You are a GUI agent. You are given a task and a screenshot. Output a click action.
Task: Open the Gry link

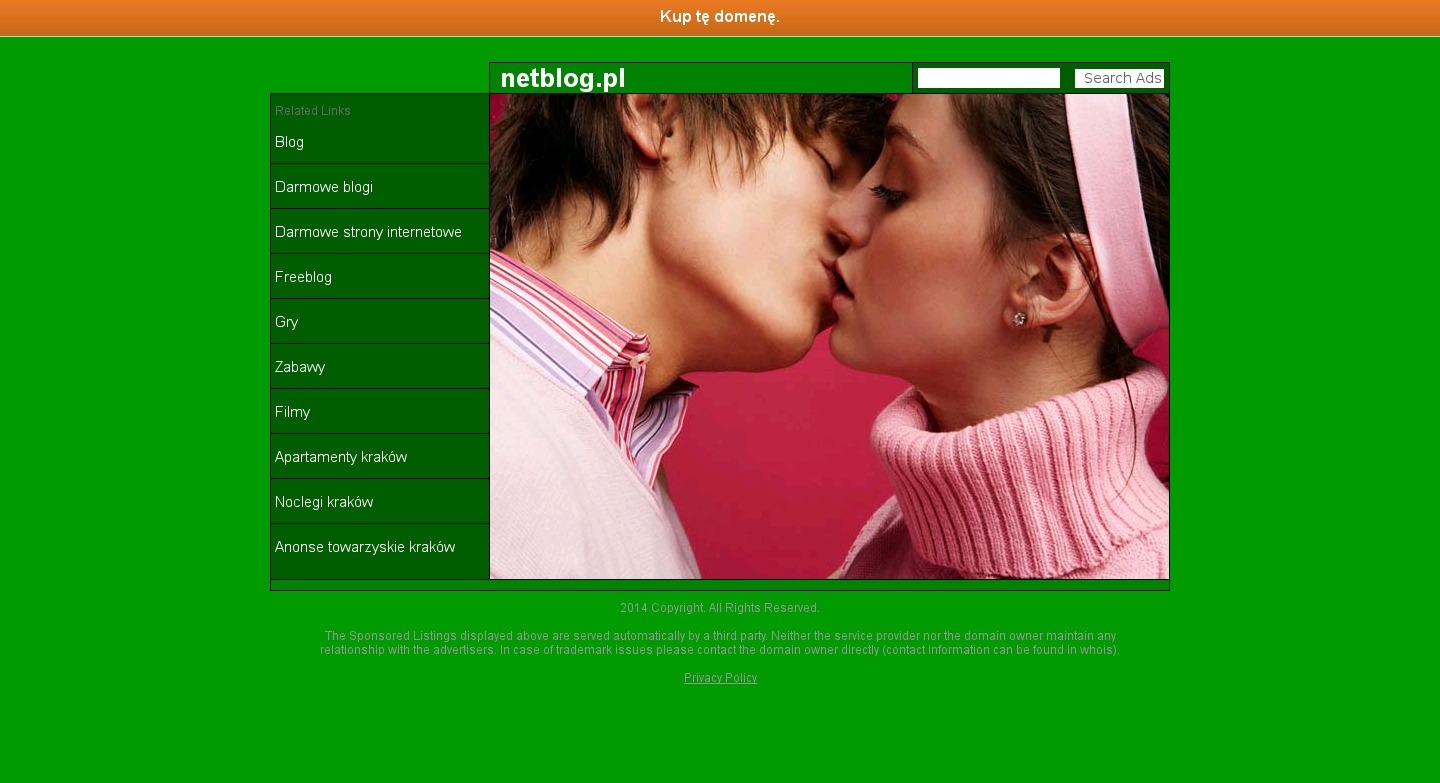(286, 322)
